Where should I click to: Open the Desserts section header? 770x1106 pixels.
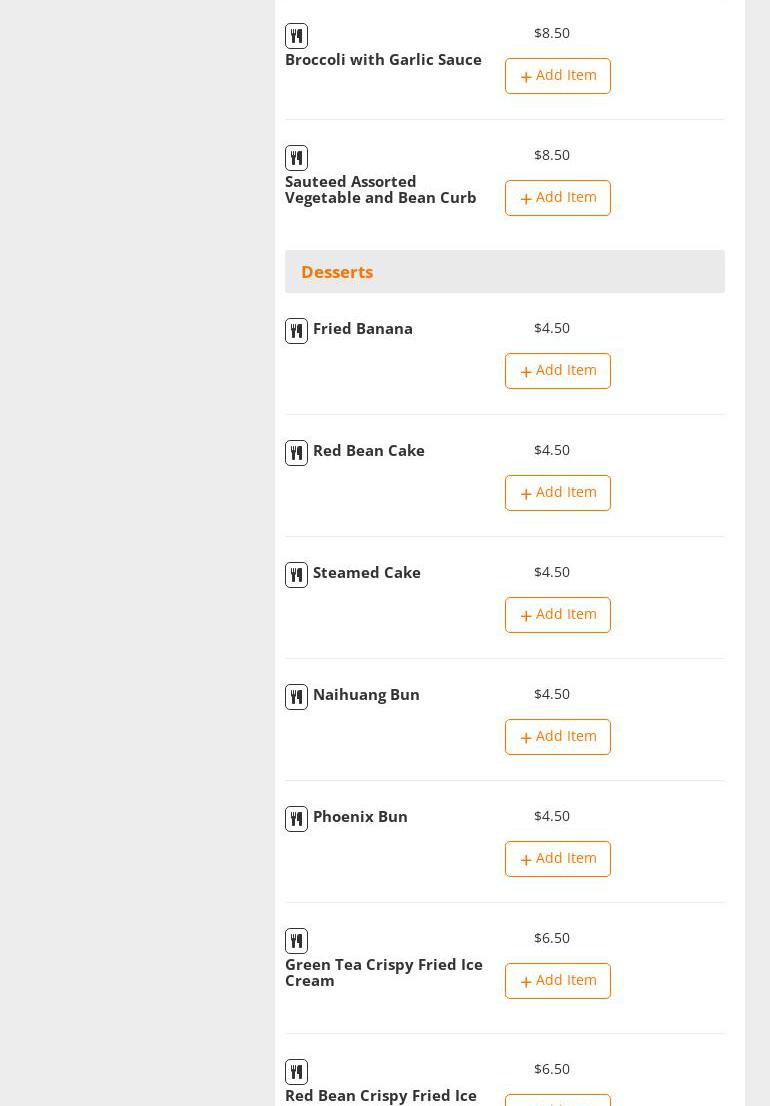(337, 272)
